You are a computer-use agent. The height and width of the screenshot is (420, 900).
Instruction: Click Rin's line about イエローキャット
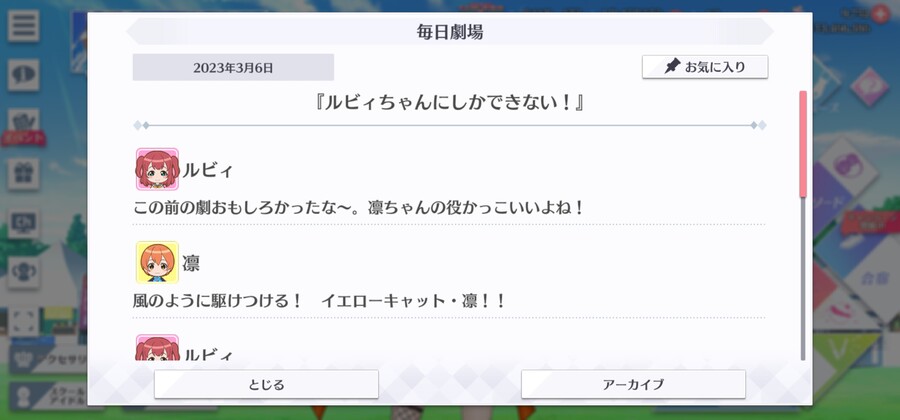(319, 301)
